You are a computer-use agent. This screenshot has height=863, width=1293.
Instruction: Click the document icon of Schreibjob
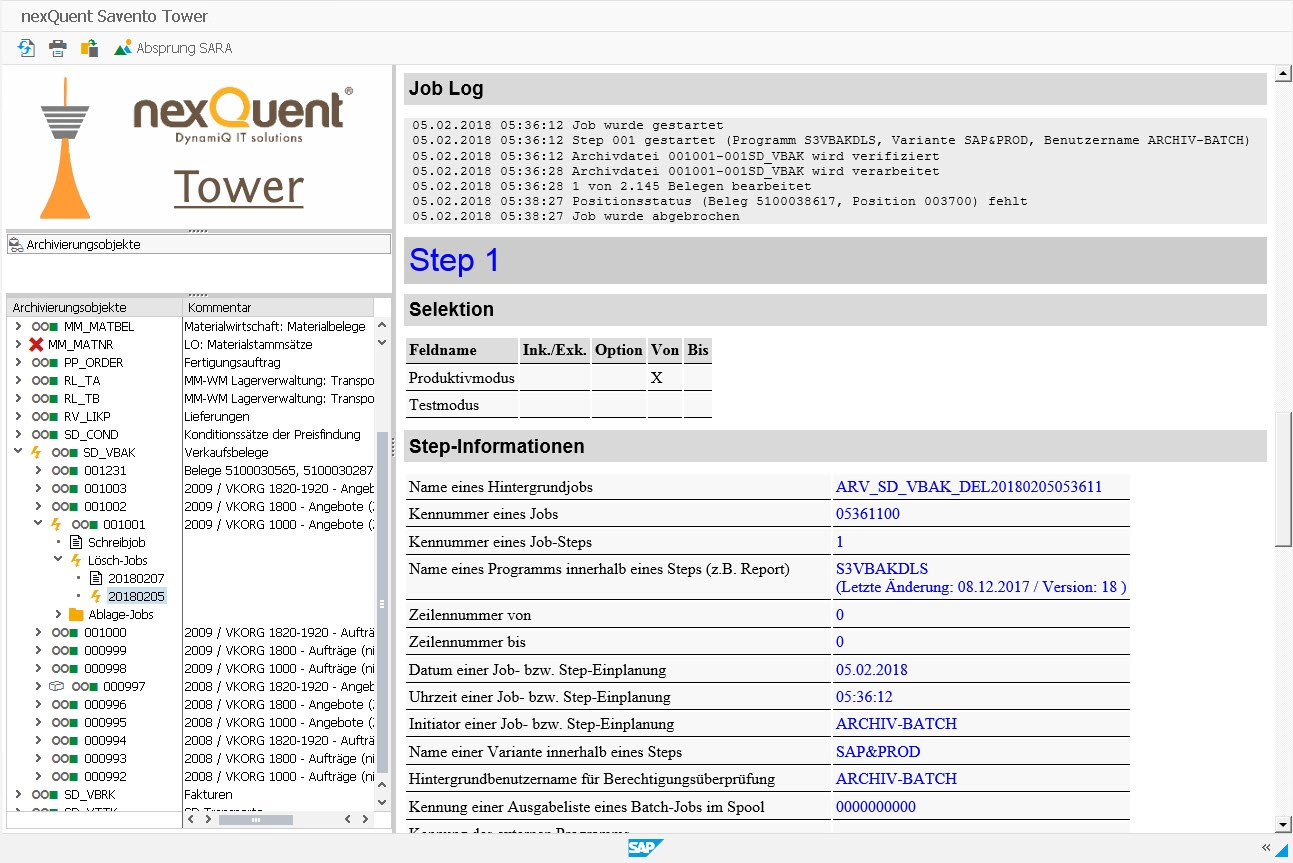click(x=76, y=542)
